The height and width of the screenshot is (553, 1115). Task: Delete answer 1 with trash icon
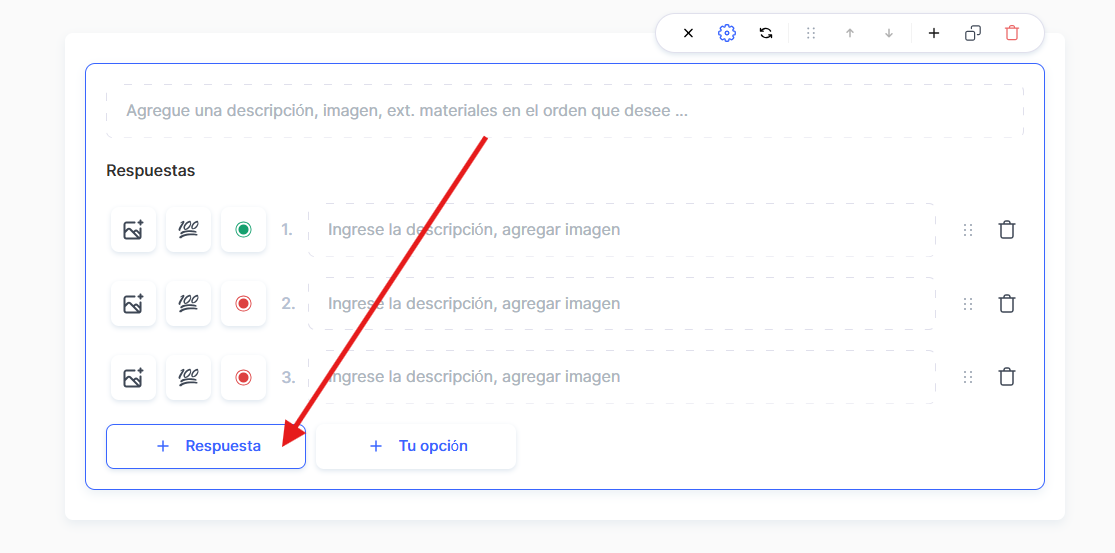[x=1006, y=230]
